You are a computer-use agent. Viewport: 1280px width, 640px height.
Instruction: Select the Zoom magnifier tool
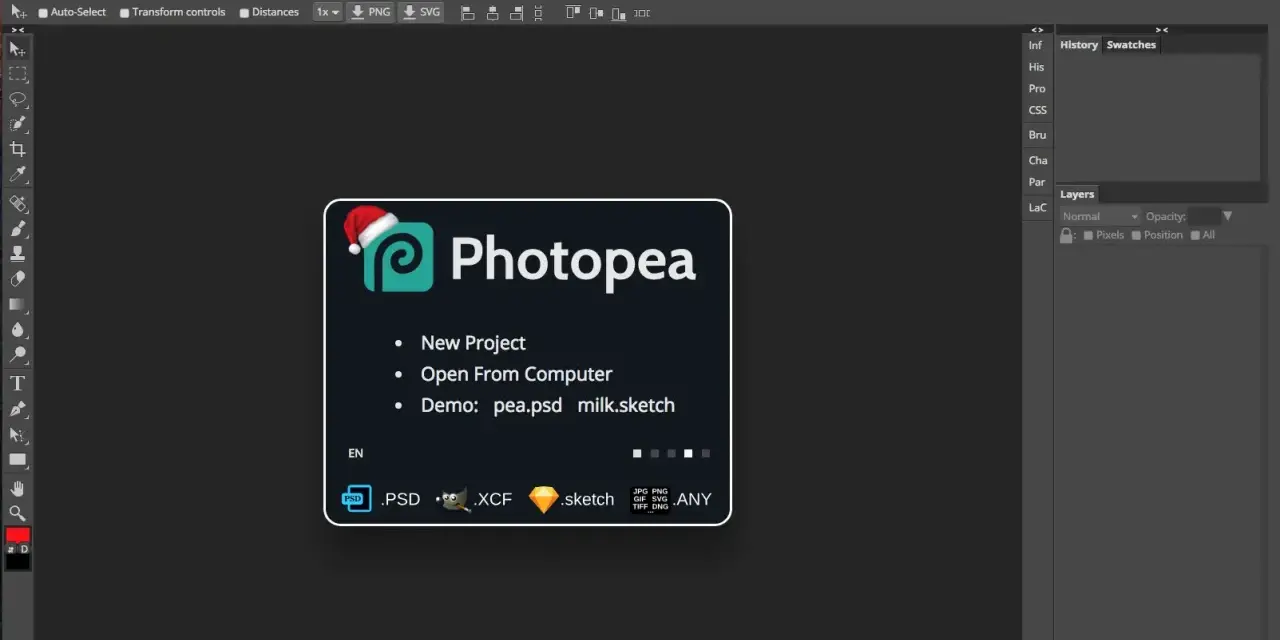click(17, 513)
